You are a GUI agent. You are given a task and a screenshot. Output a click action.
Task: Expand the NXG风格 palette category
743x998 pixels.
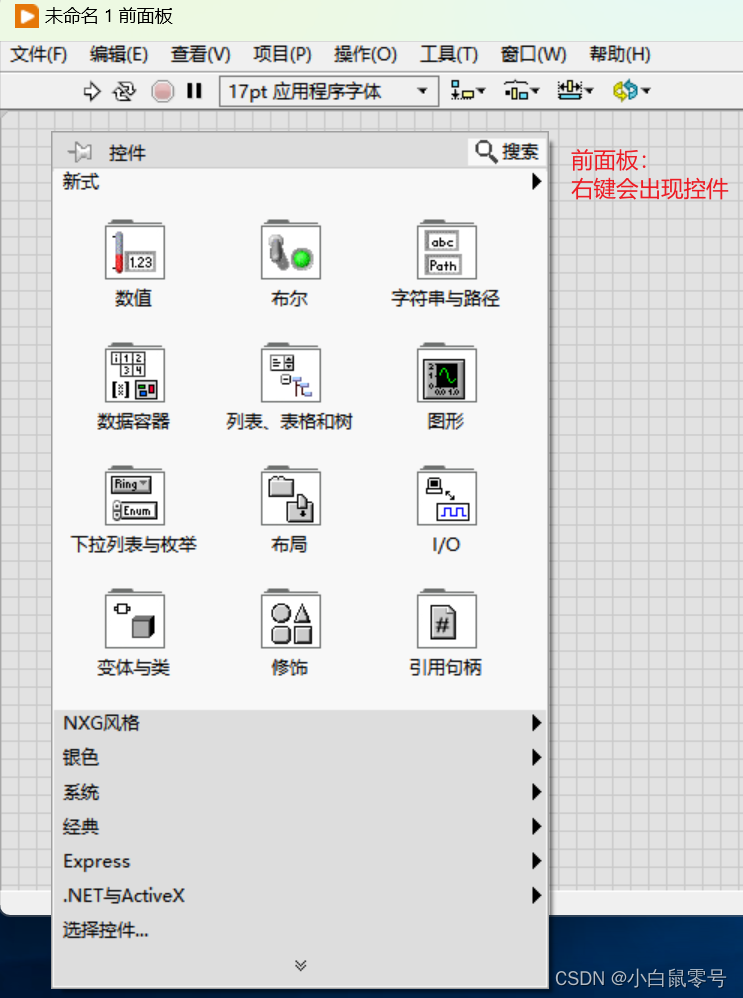[x=301, y=723]
